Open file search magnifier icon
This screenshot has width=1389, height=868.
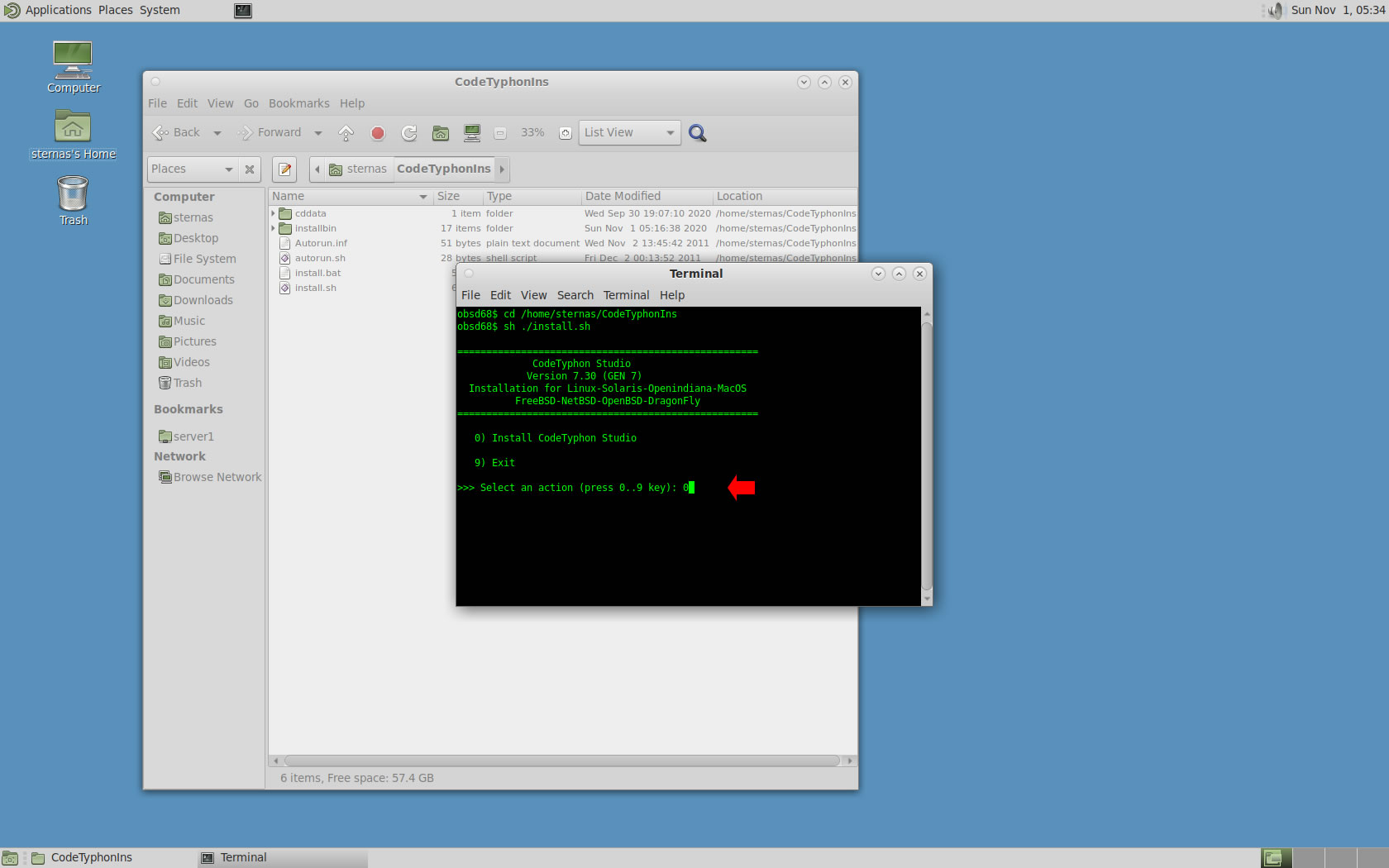pos(698,133)
